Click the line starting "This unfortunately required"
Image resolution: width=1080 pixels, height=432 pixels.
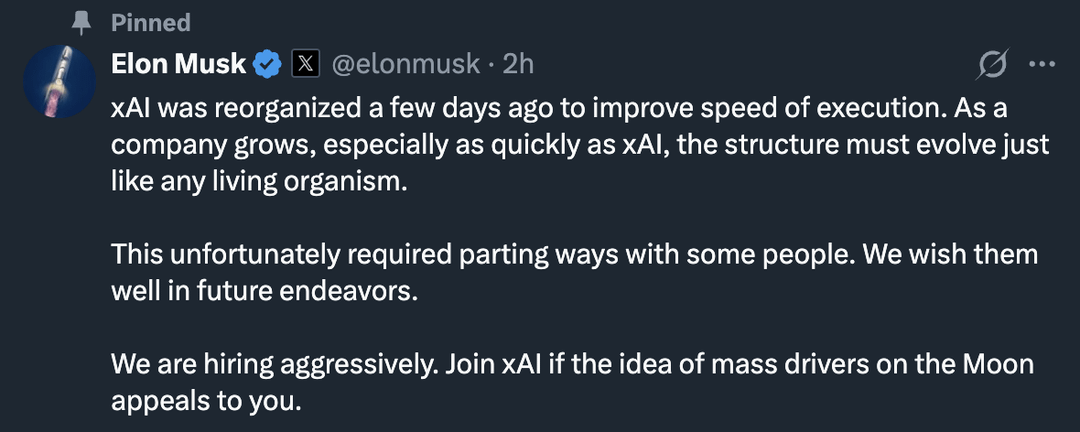point(575,256)
